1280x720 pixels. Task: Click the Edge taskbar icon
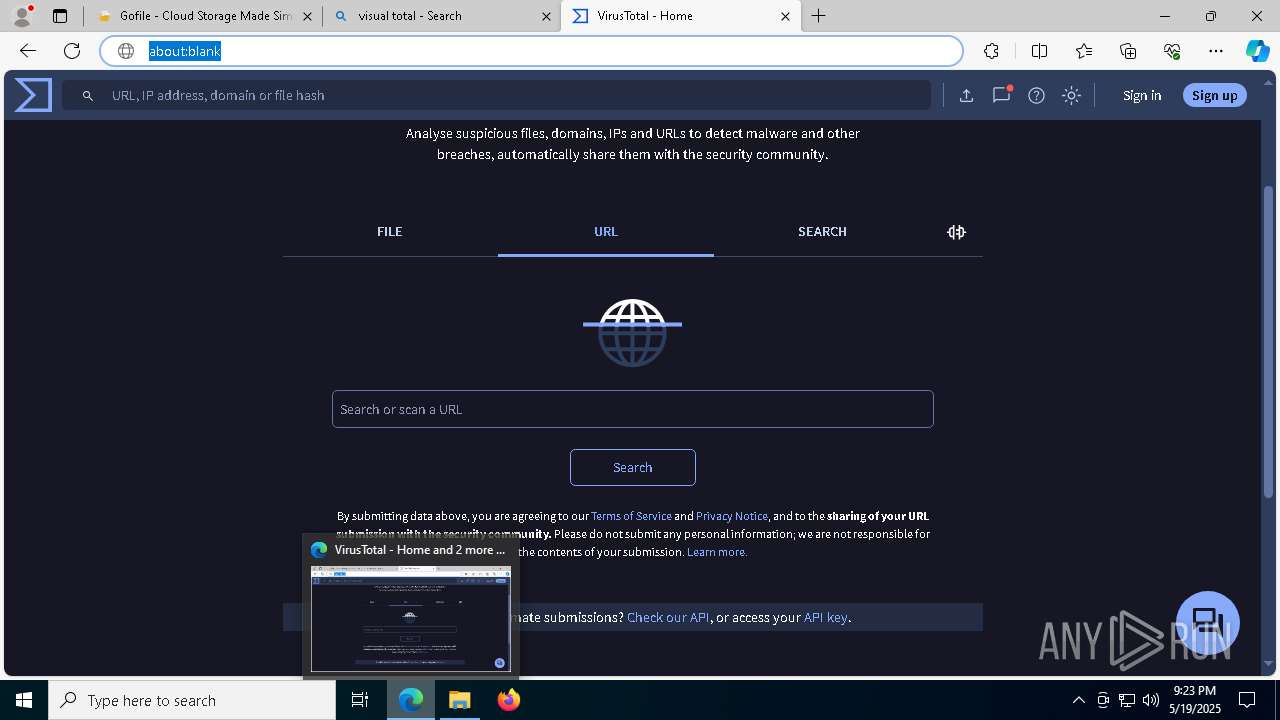coord(411,700)
